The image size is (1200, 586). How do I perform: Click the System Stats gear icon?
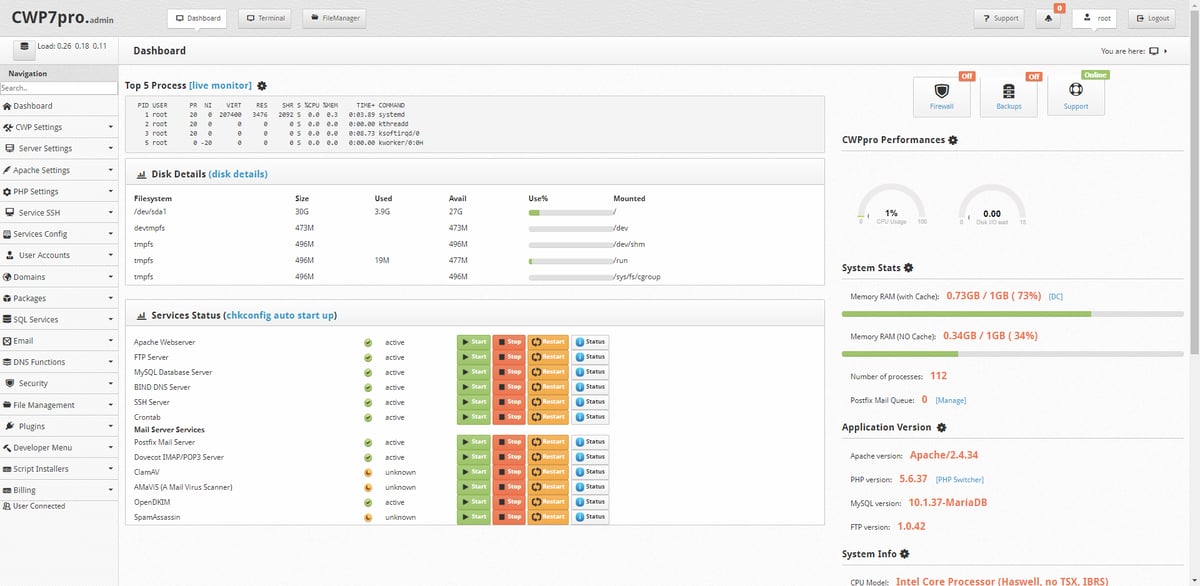[x=908, y=268]
